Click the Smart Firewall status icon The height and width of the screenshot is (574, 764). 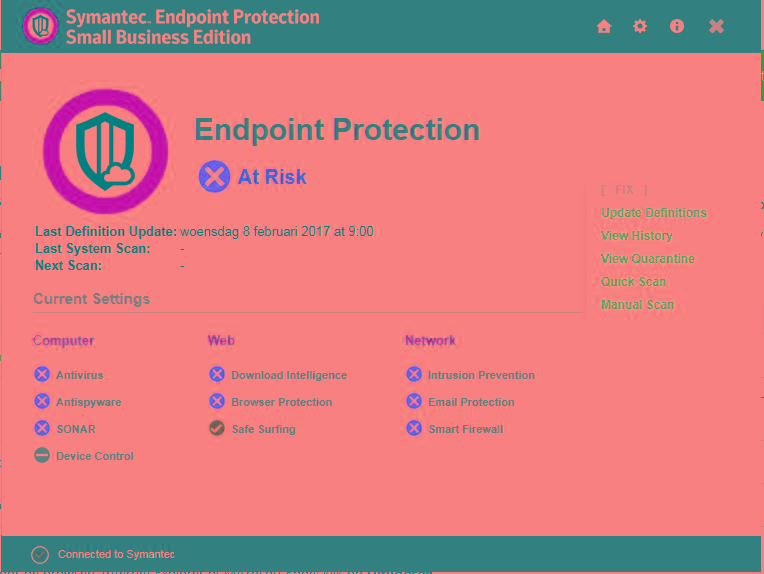(414, 429)
